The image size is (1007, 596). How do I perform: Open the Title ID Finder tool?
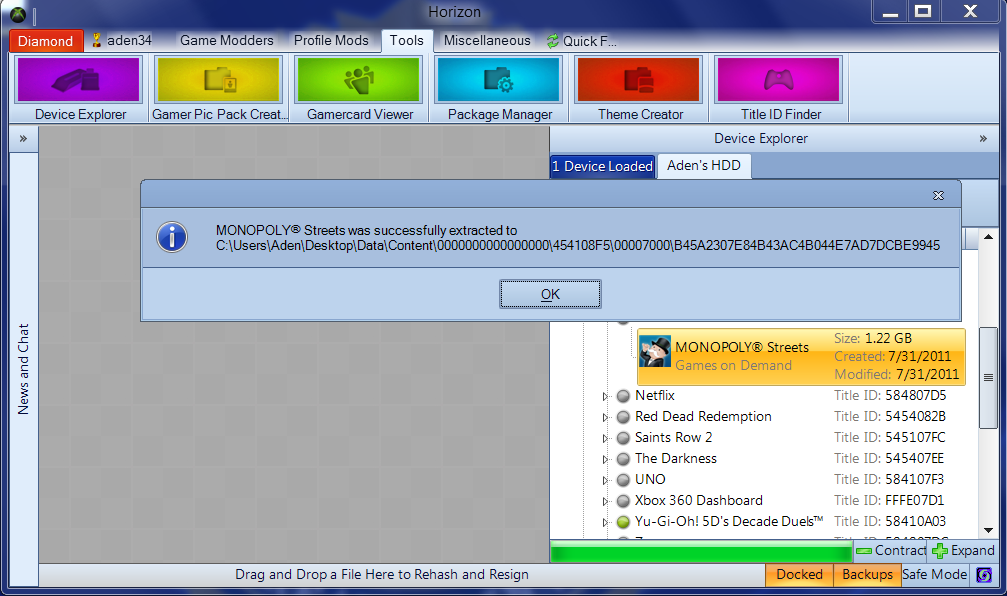tap(780, 80)
